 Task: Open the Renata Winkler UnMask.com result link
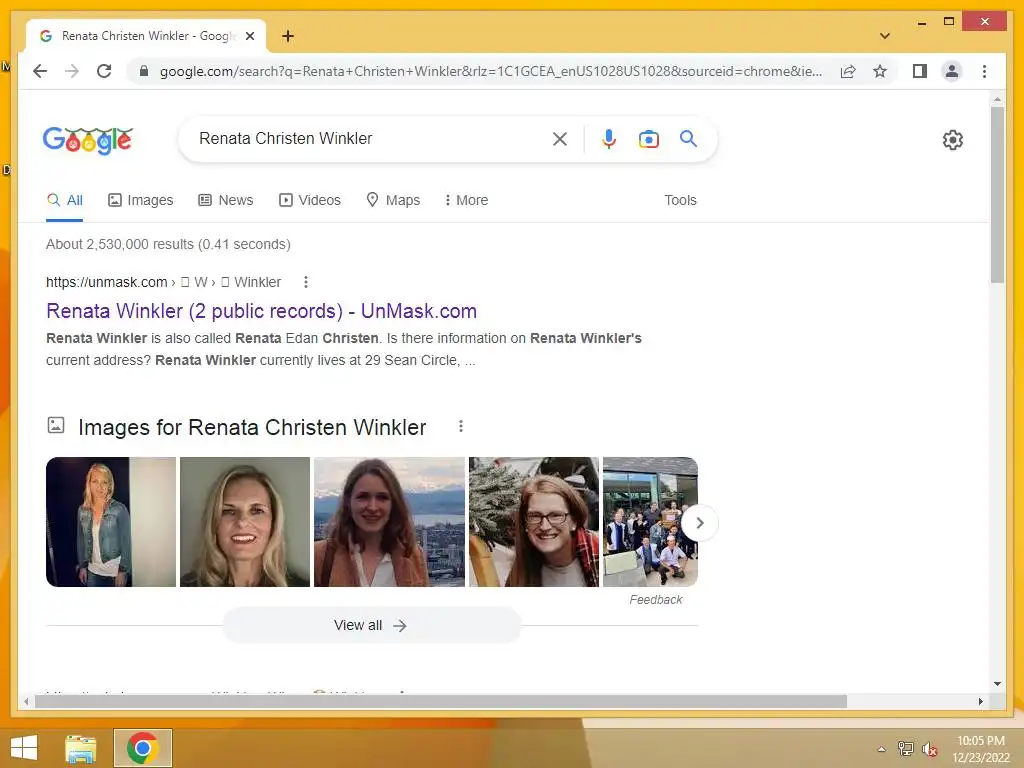261,311
